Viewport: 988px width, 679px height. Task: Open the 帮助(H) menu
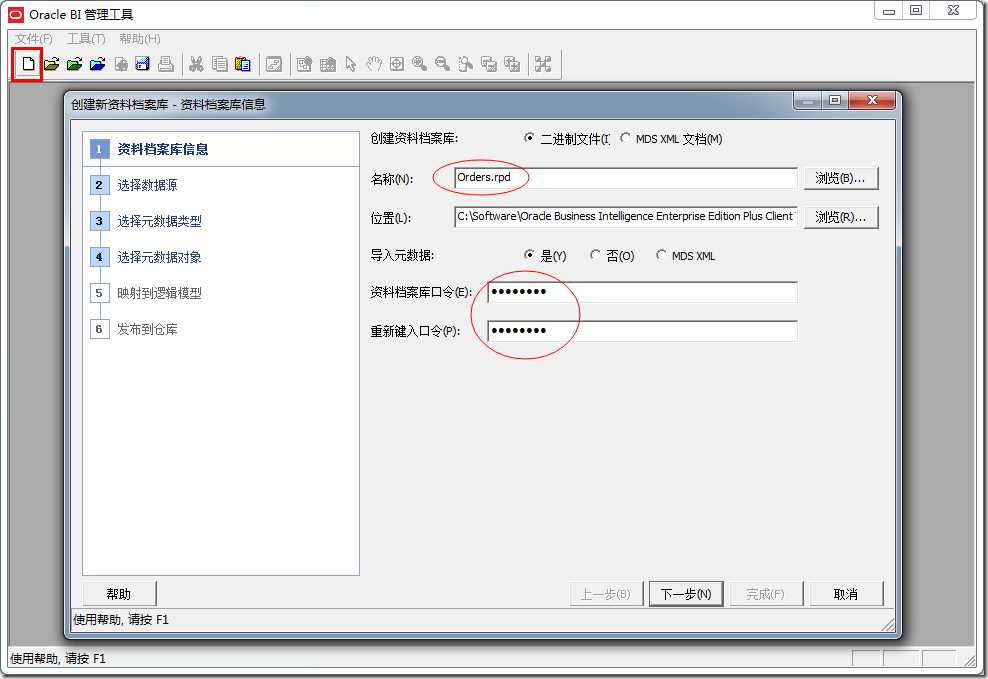tap(140, 38)
